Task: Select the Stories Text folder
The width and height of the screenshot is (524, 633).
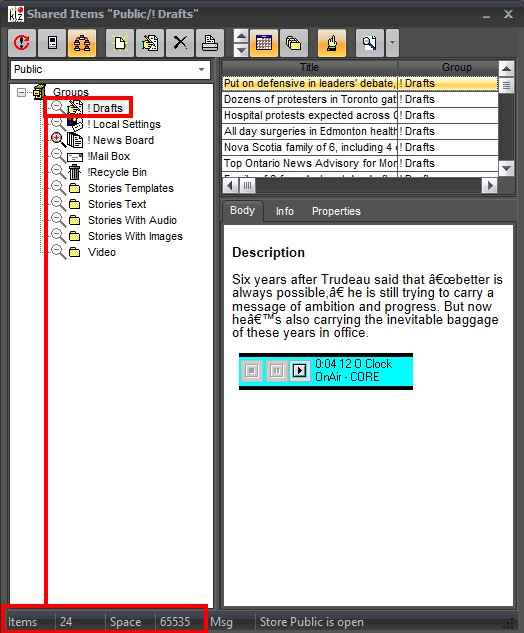Action: [117, 204]
